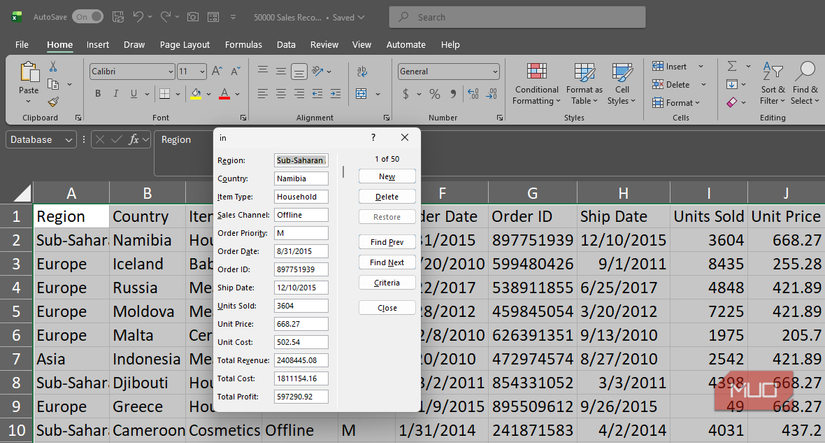
Task: Open Find & Select menu
Action: [805, 83]
